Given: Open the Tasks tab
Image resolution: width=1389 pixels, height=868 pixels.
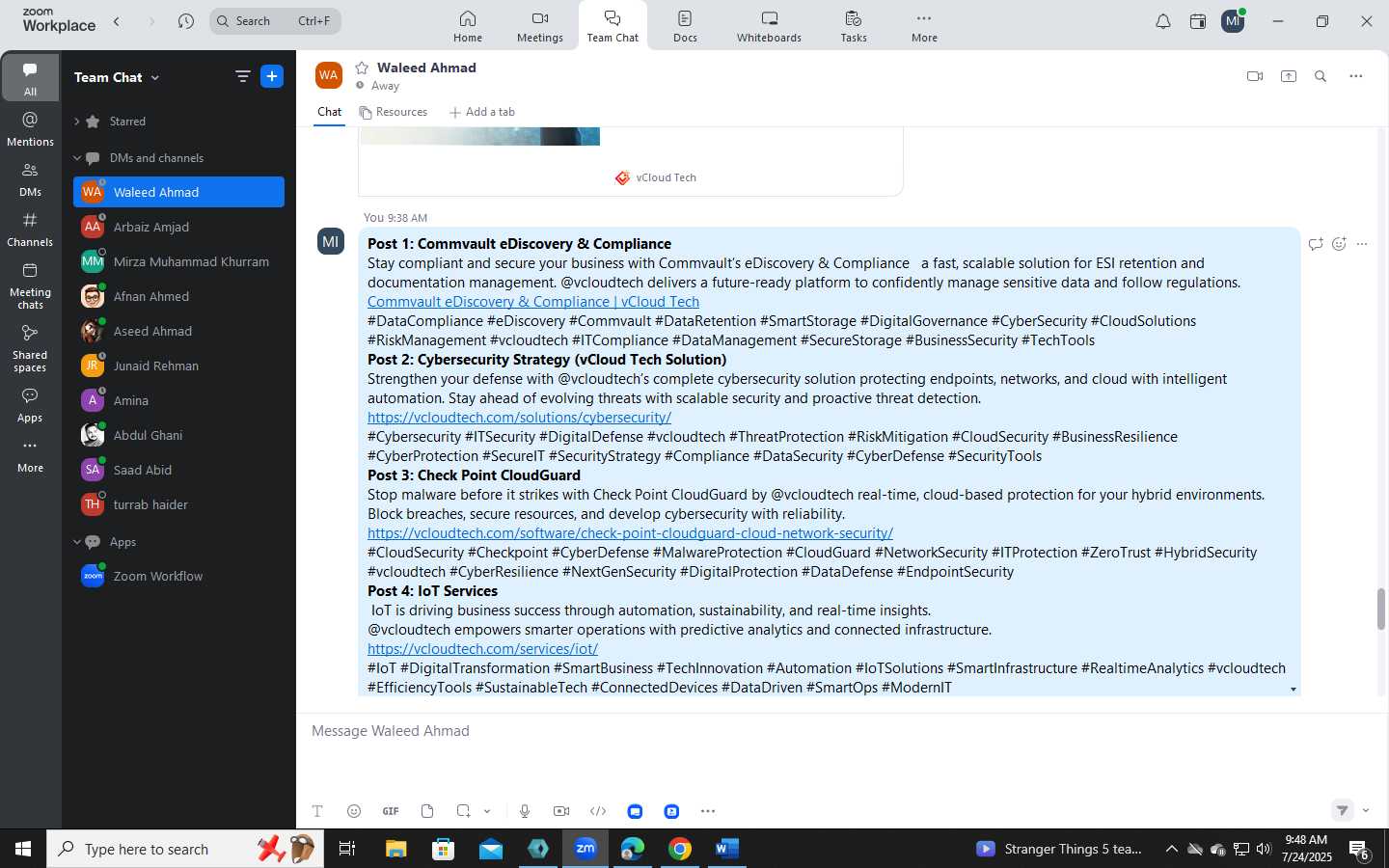Looking at the screenshot, I should click(854, 26).
